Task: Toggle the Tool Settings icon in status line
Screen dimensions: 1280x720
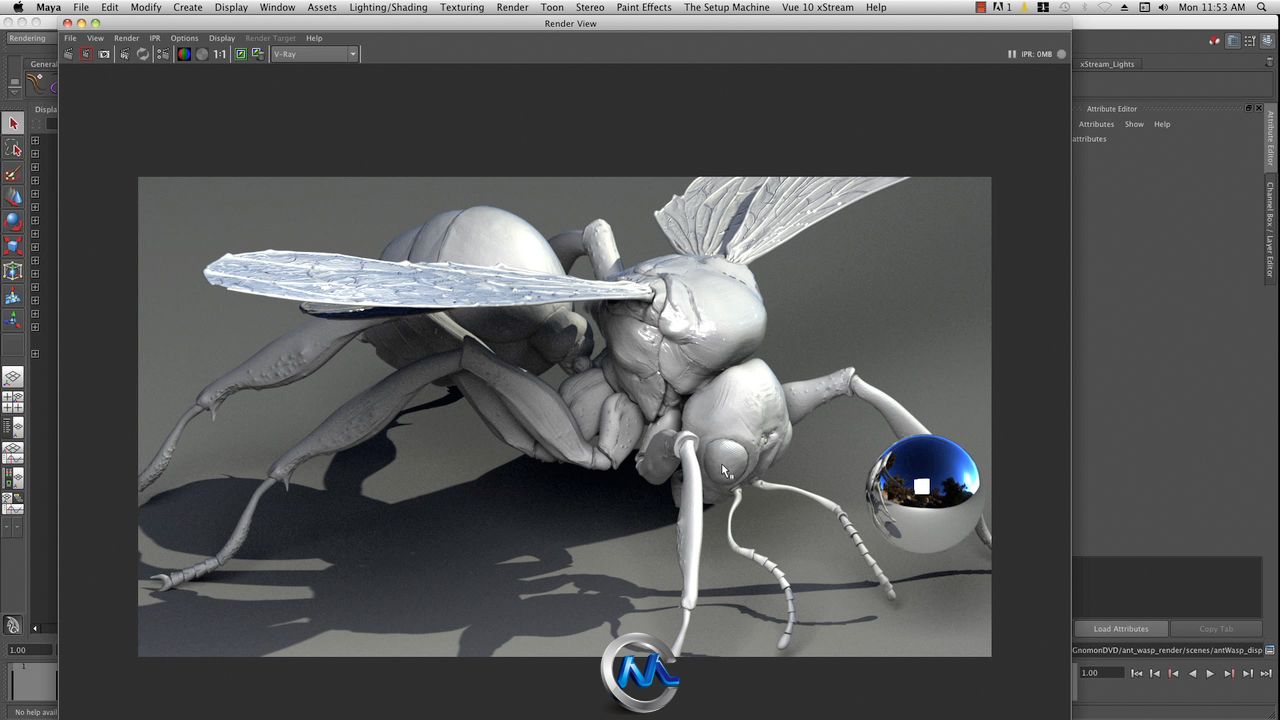Action: tap(1250, 41)
